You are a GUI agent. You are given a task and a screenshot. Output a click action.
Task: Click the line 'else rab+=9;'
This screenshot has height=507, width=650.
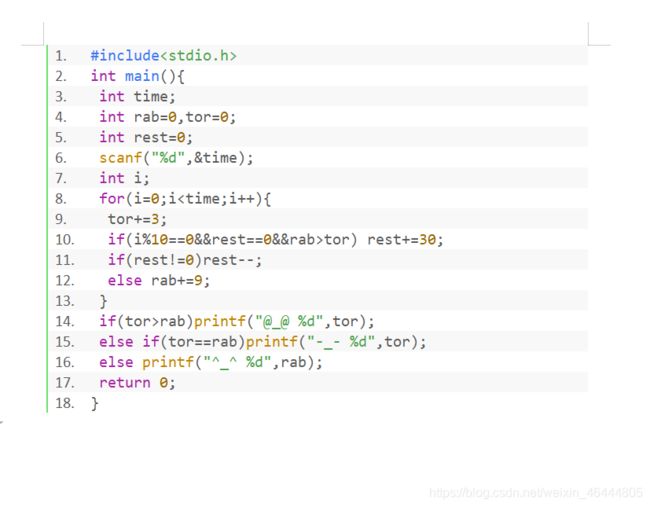point(159,281)
